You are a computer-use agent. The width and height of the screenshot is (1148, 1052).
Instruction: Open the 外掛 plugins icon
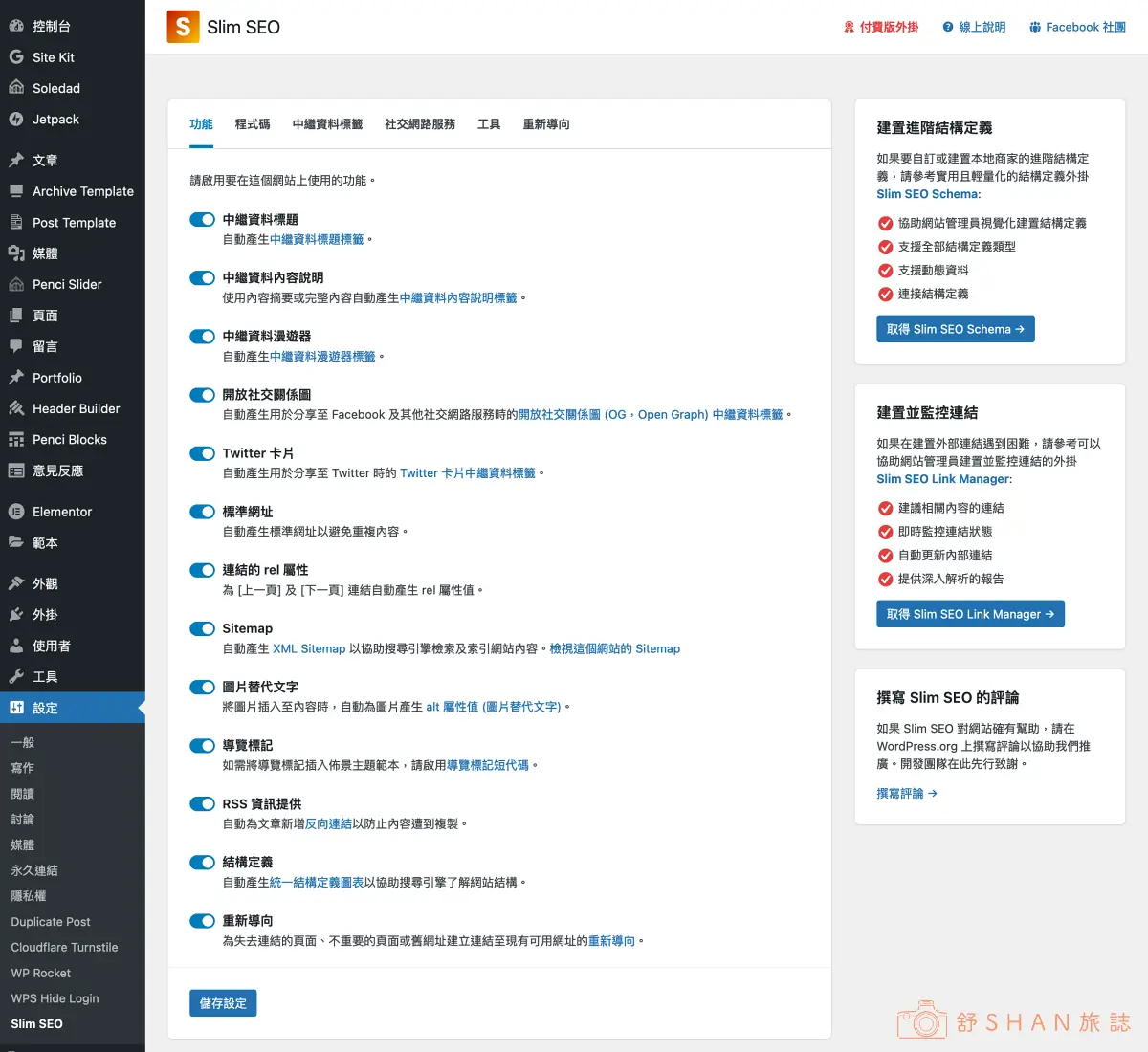(x=16, y=614)
